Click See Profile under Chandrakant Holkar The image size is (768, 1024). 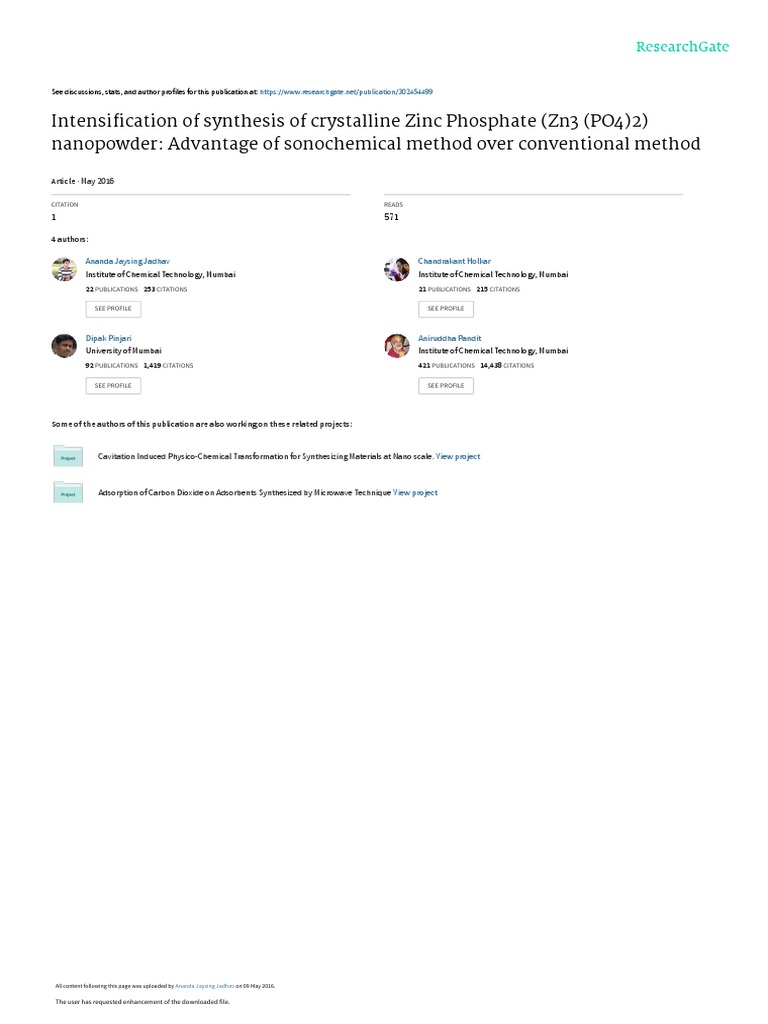[x=446, y=309]
